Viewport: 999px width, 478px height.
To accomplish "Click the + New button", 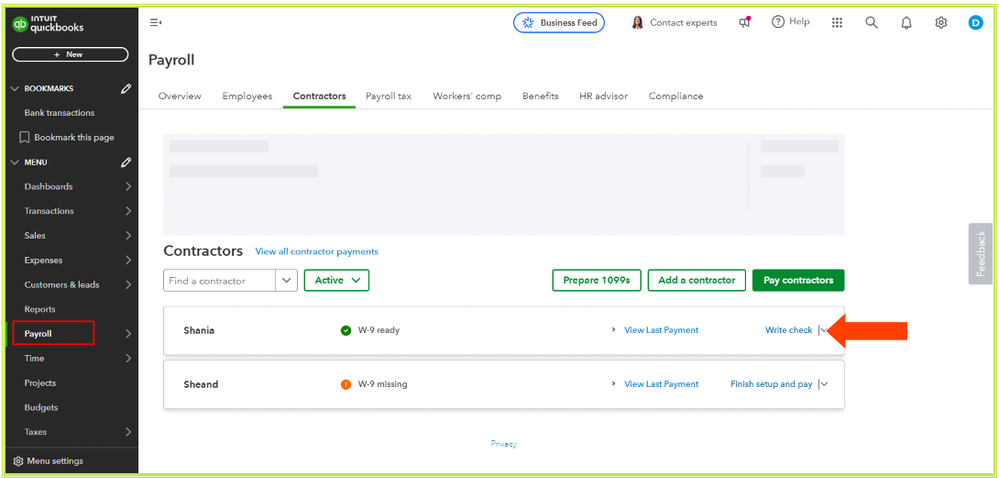I will click(70, 55).
